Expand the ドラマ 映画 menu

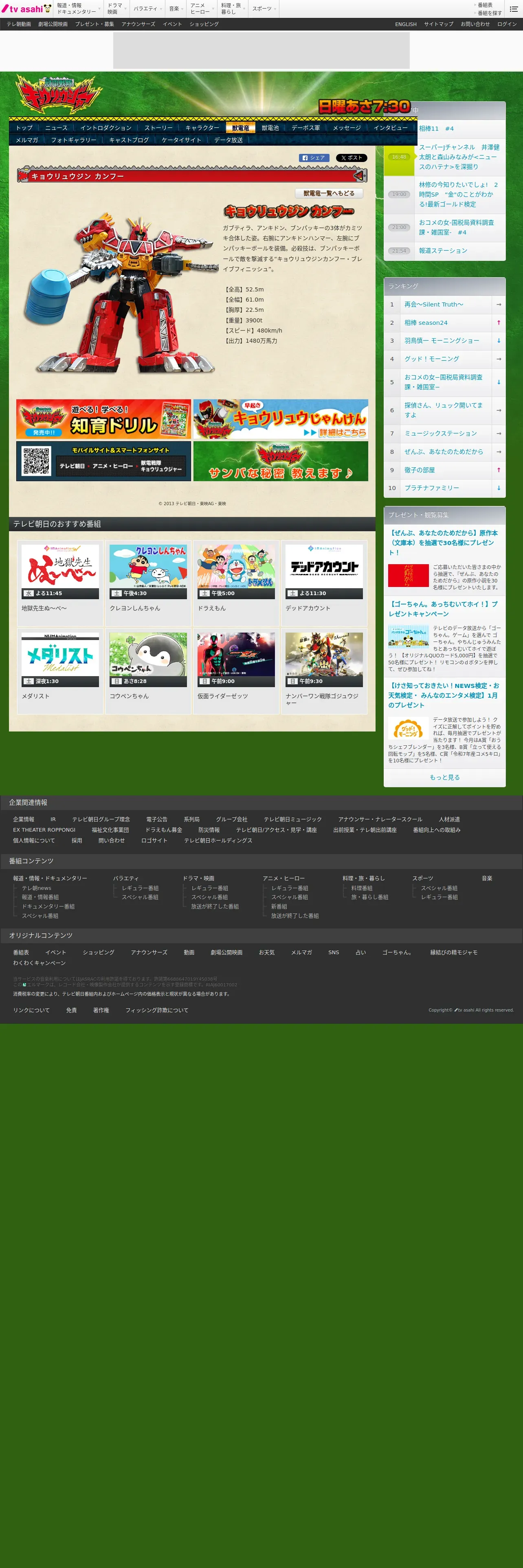click(117, 9)
